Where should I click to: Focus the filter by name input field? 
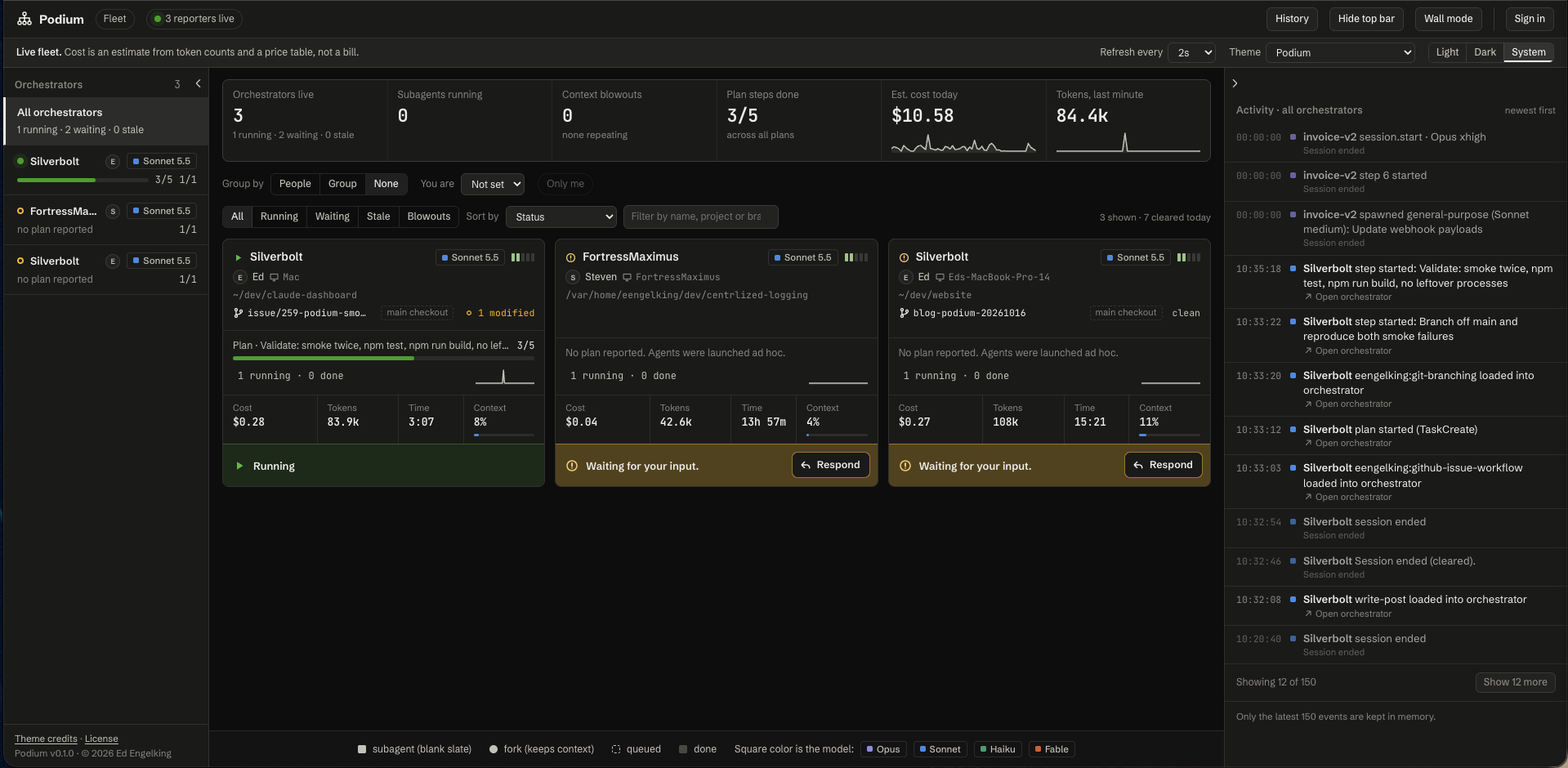[x=700, y=217]
